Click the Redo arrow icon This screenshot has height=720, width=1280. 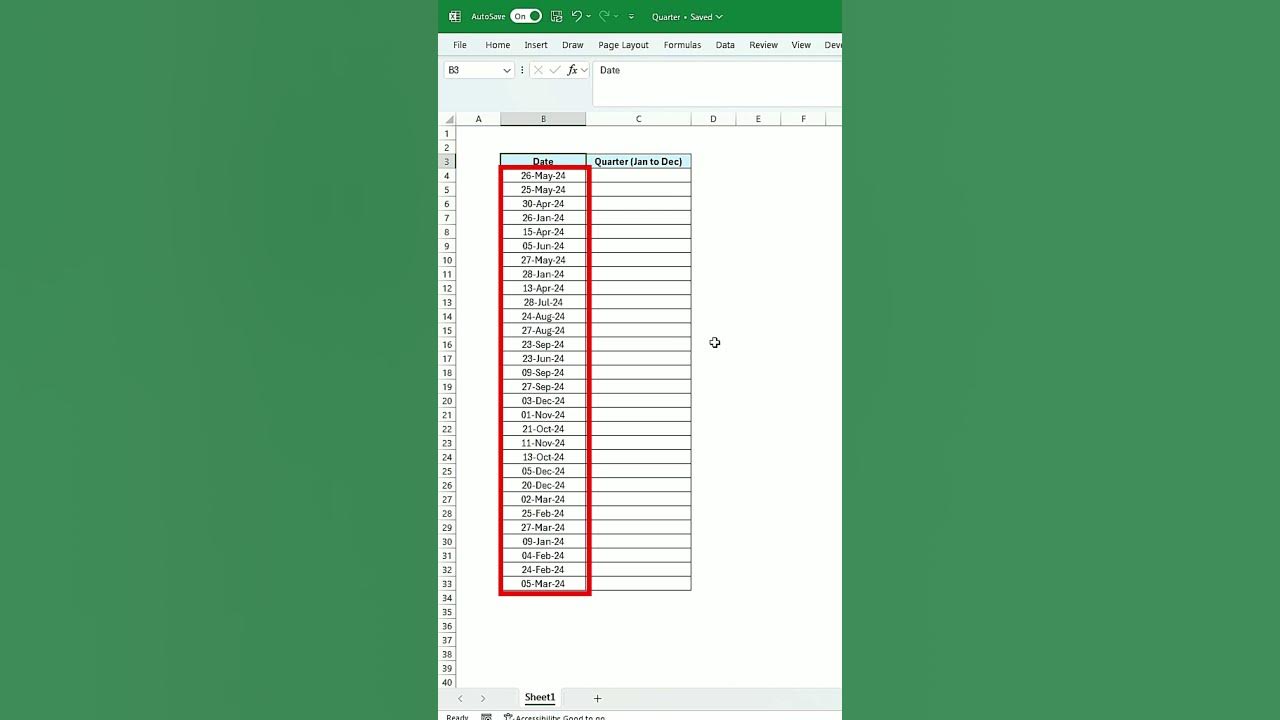click(x=604, y=16)
